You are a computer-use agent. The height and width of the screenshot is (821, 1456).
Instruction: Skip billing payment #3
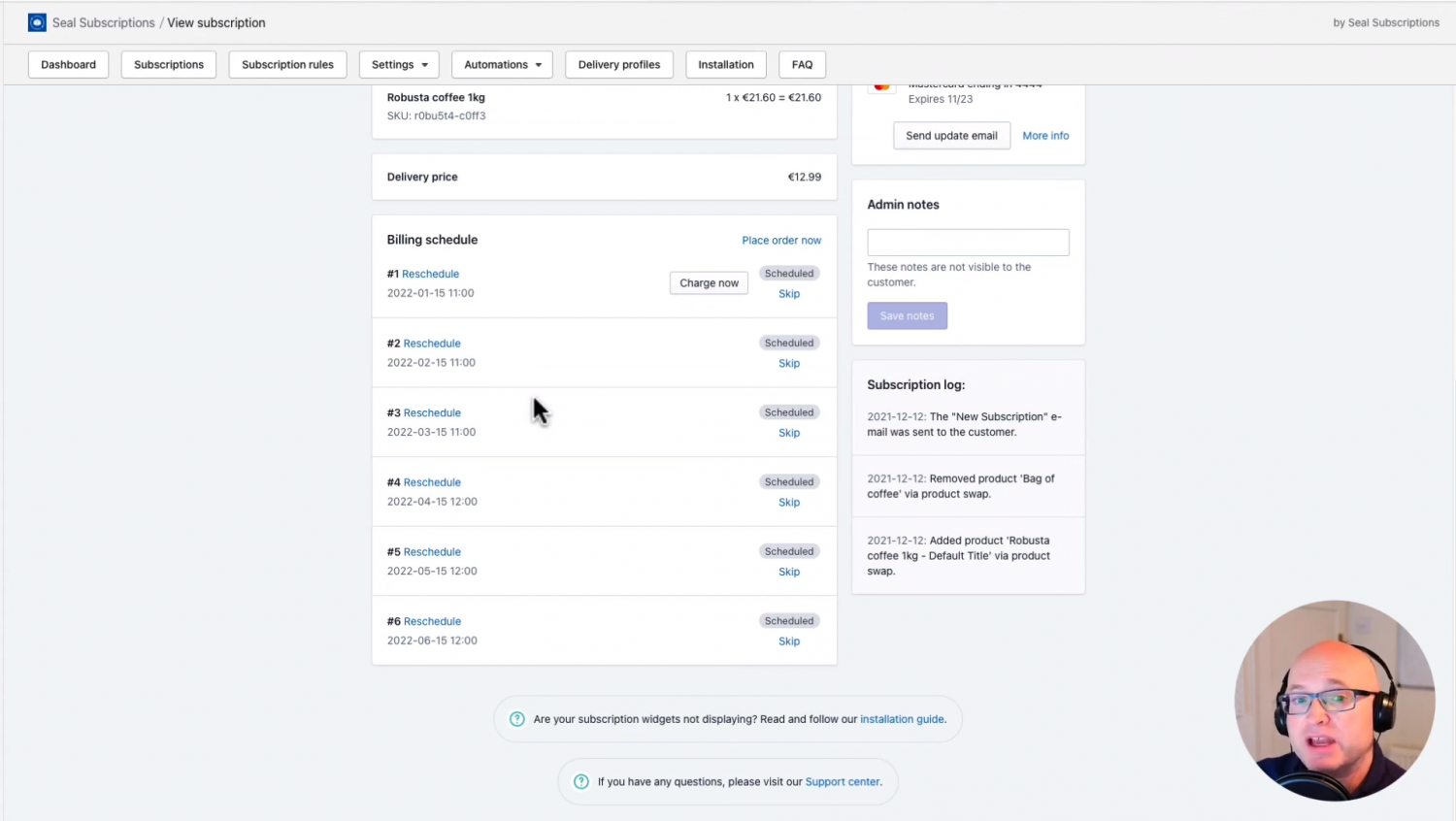tap(788, 432)
